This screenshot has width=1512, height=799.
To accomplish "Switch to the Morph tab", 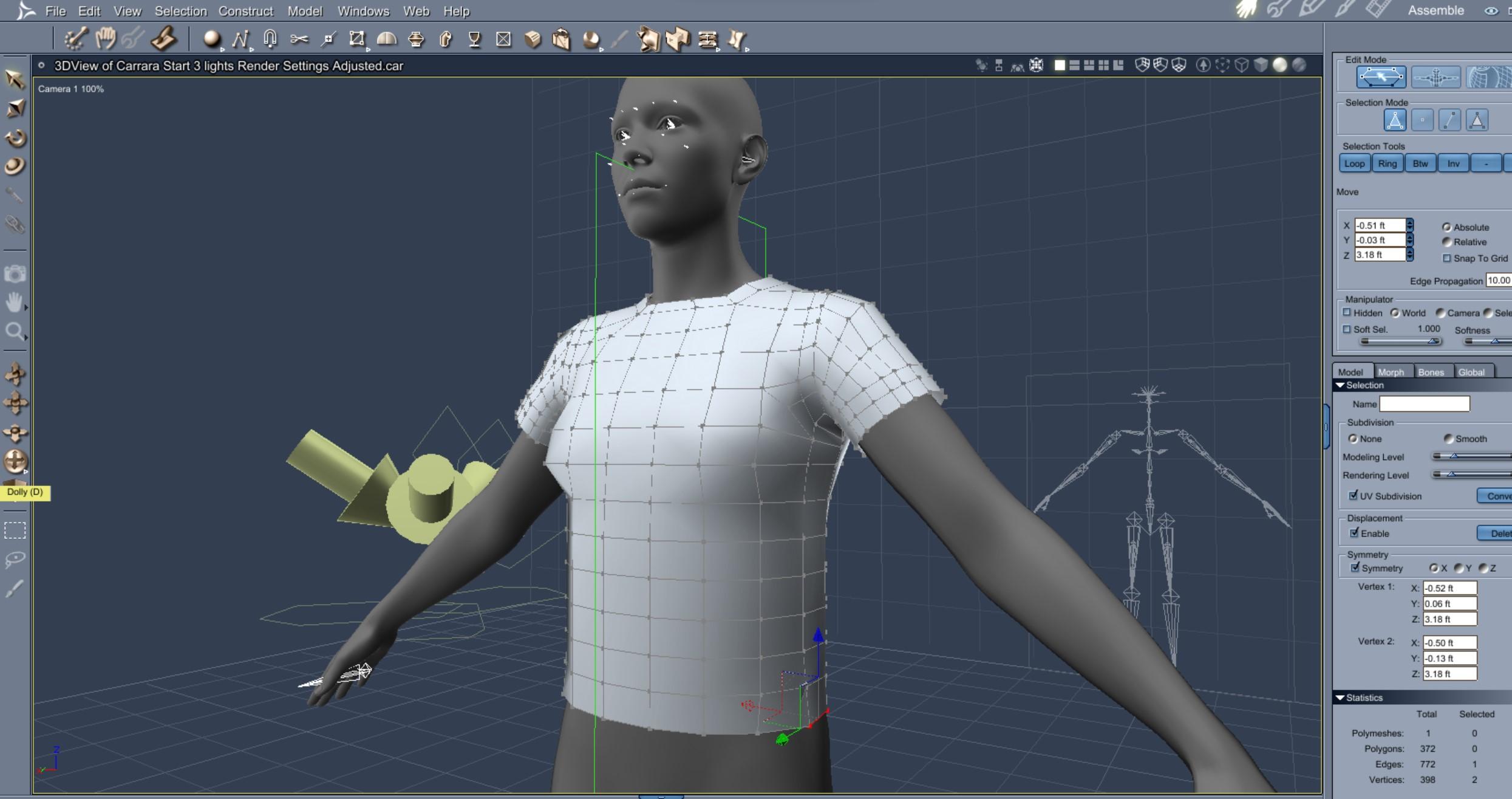I will coord(1391,372).
